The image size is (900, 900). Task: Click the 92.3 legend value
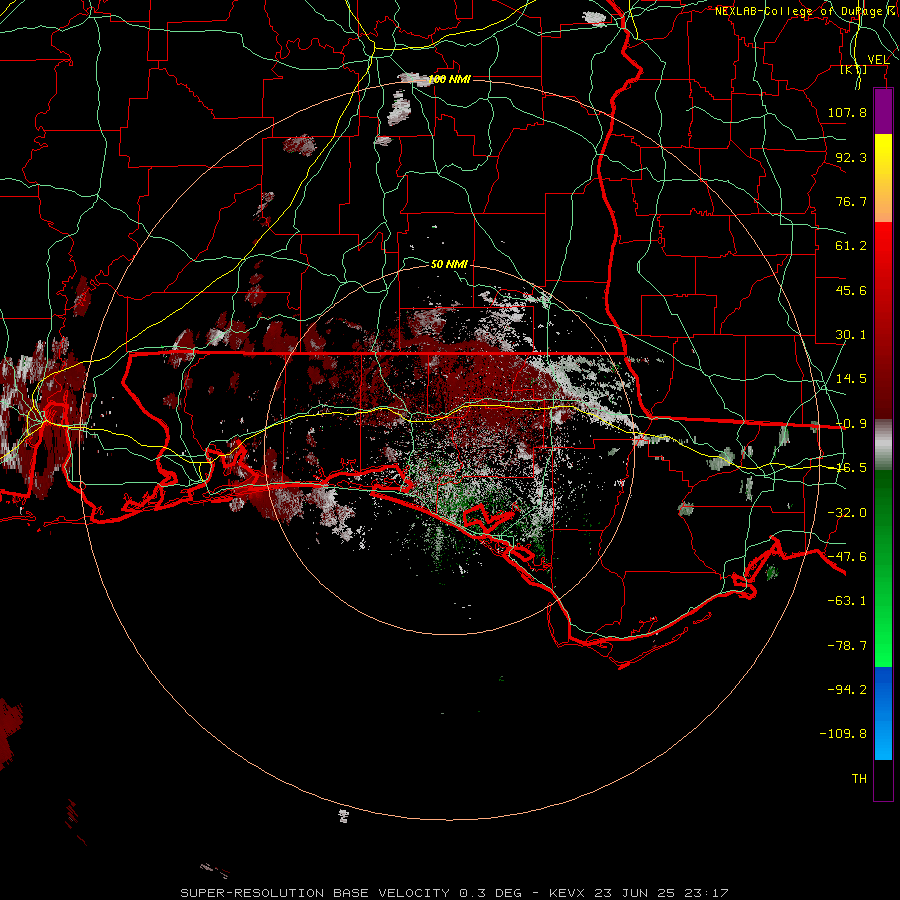tap(851, 157)
